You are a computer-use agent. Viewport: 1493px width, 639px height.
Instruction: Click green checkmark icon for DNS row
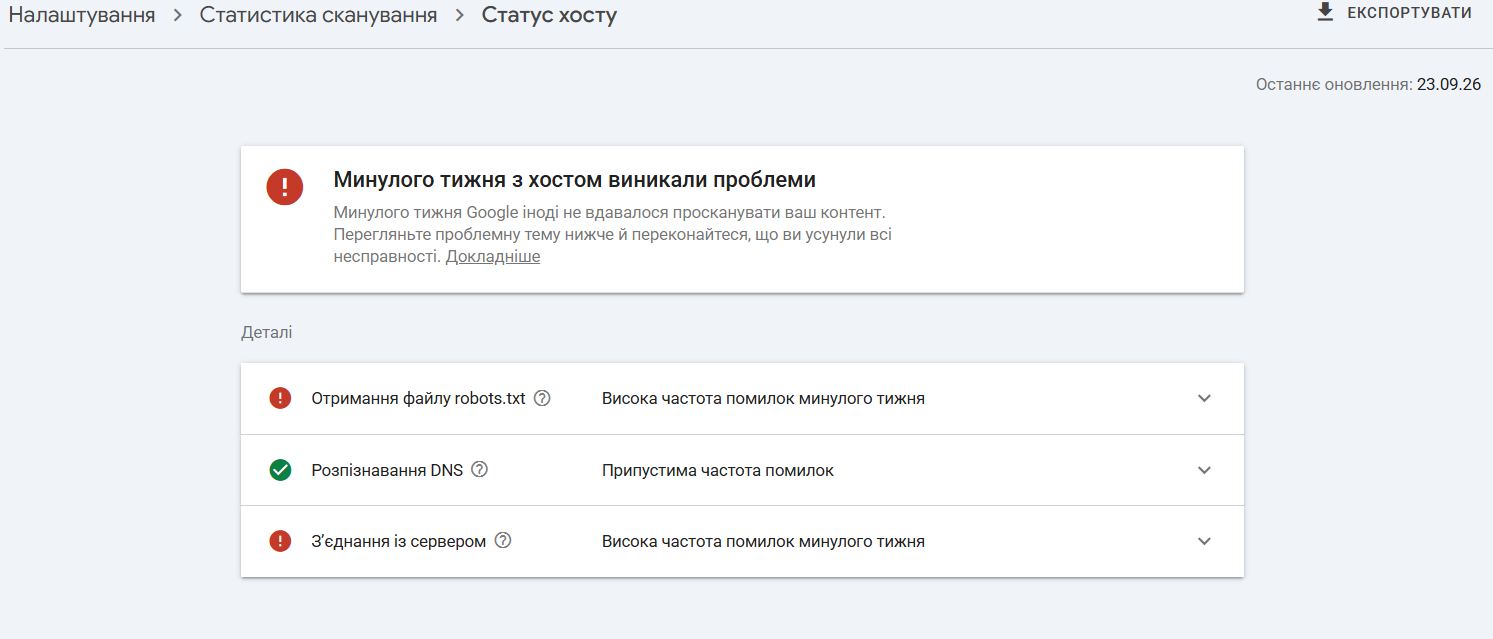coord(280,469)
